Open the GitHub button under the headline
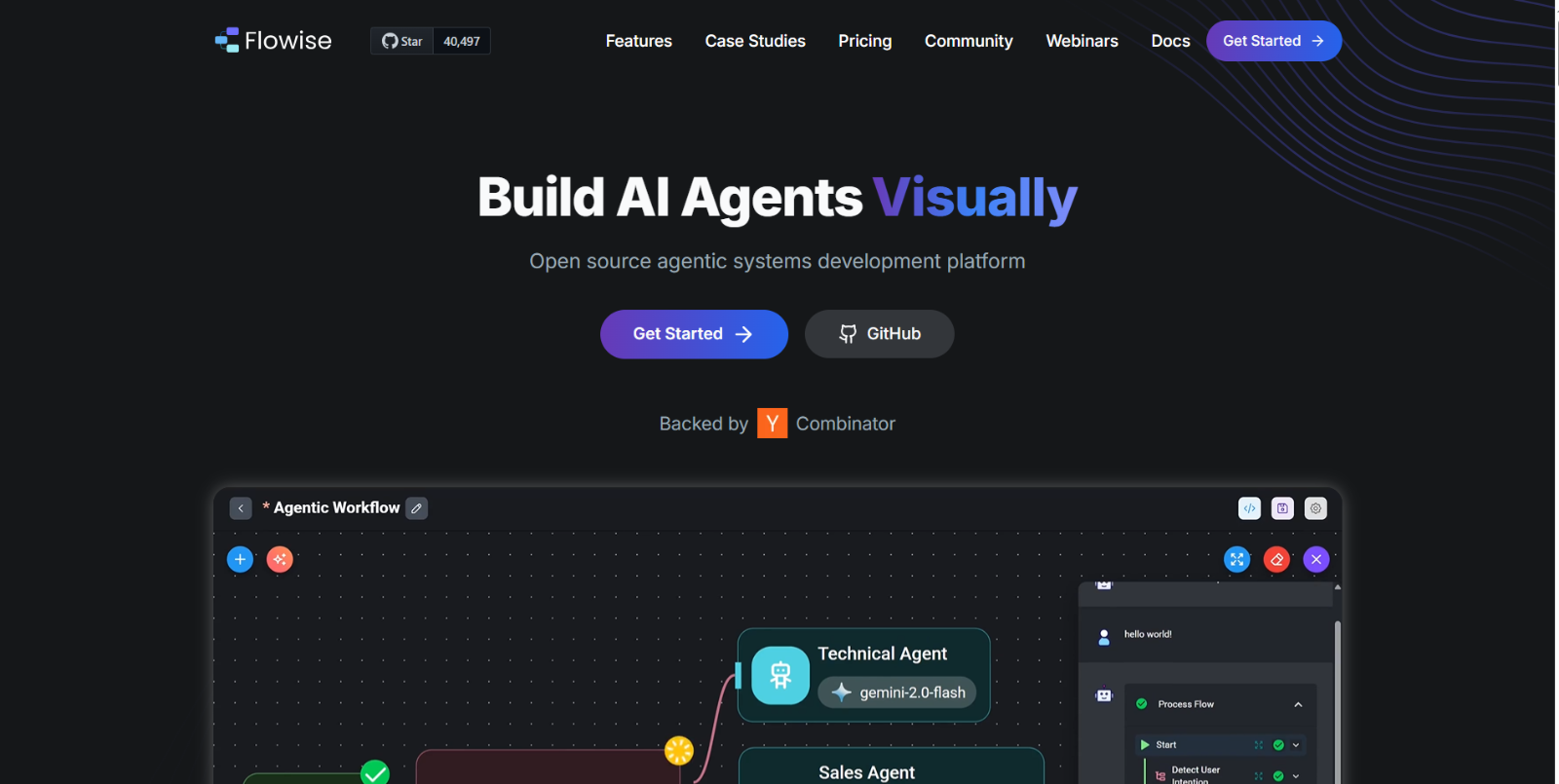This screenshot has height=784, width=1559. click(x=879, y=334)
